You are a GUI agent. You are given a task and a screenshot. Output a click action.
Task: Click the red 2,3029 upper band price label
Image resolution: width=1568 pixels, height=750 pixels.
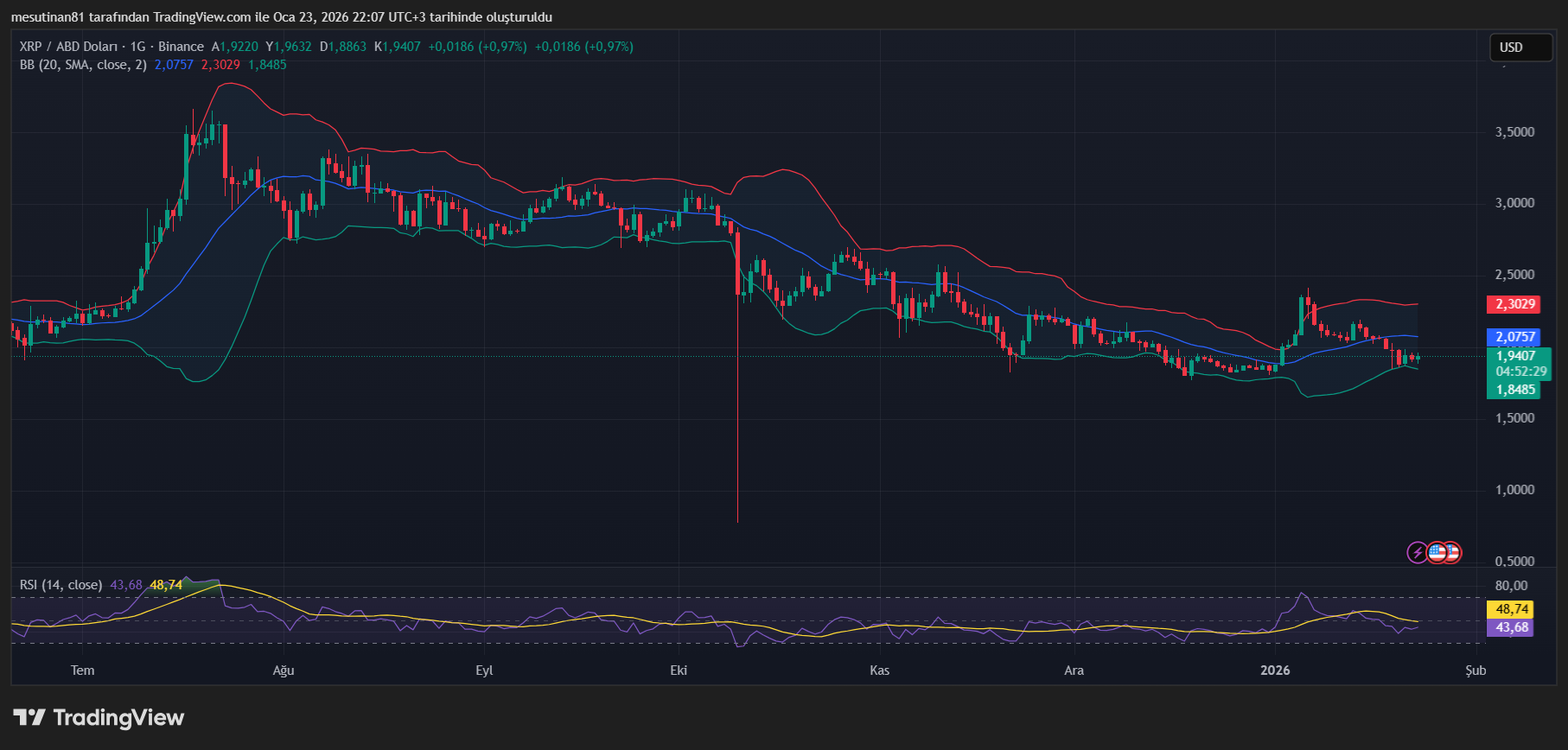coord(1516,304)
